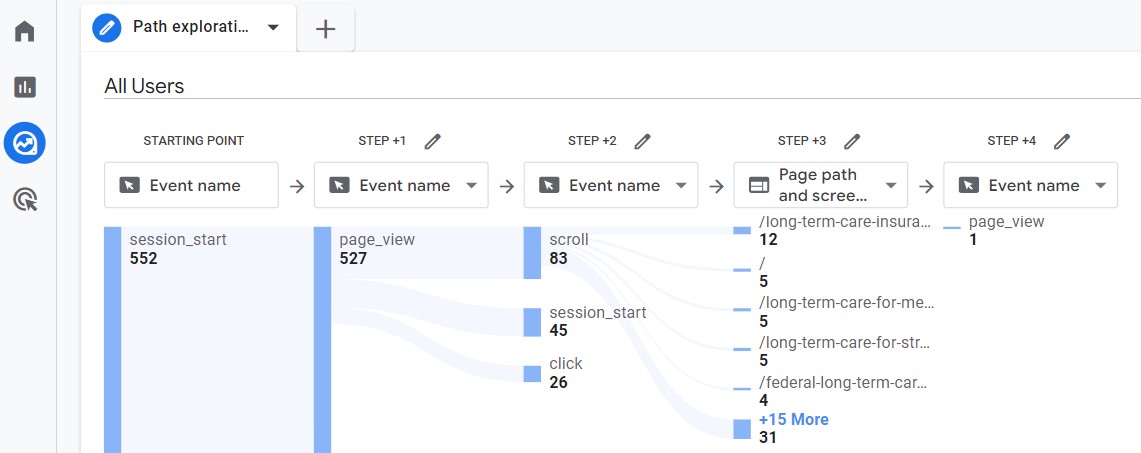Click the pencil edit icon beside STEP +2
The height and width of the screenshot is (453, 1141).
[642, 141]
